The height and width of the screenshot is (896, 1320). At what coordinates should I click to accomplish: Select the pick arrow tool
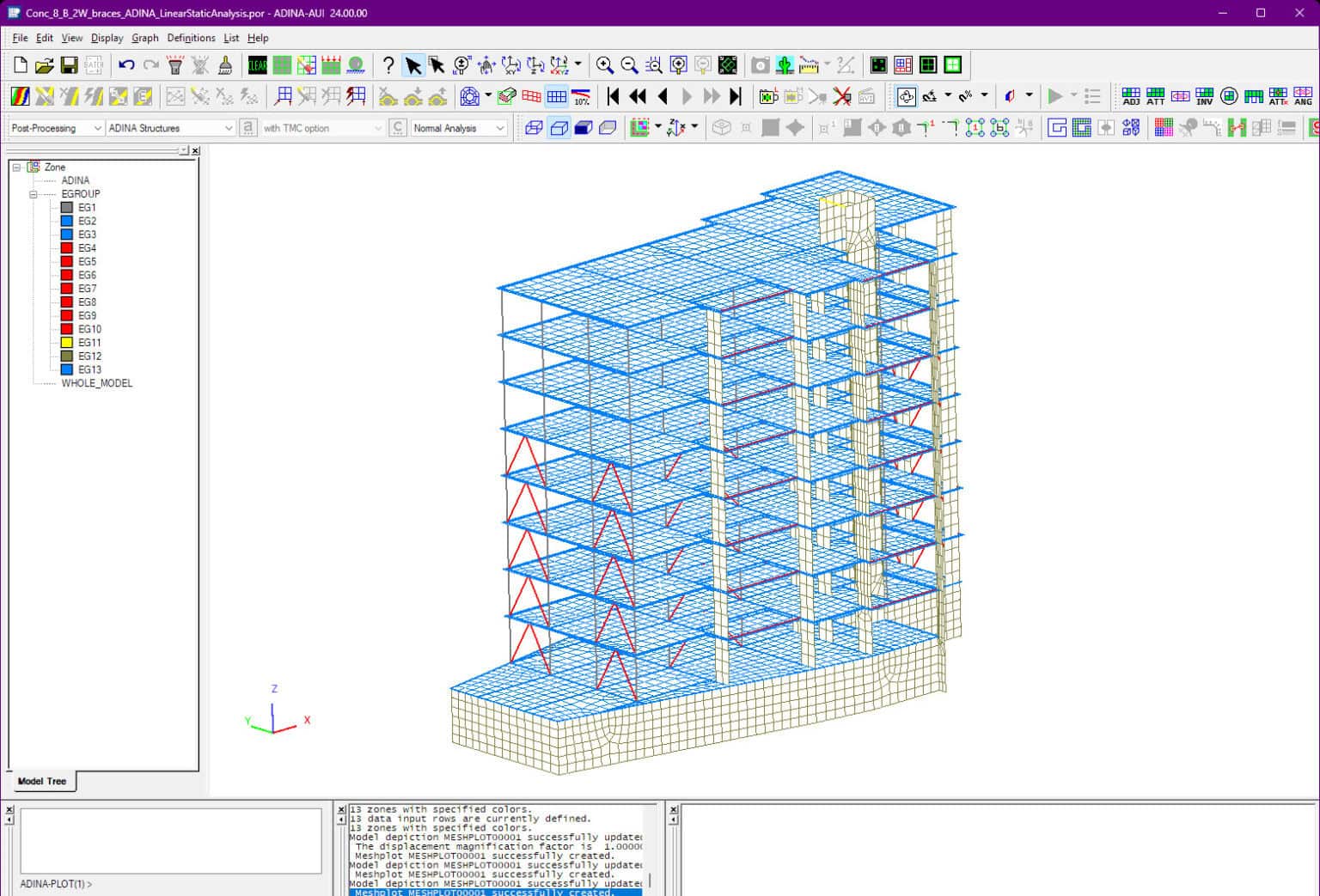point(413,64)
